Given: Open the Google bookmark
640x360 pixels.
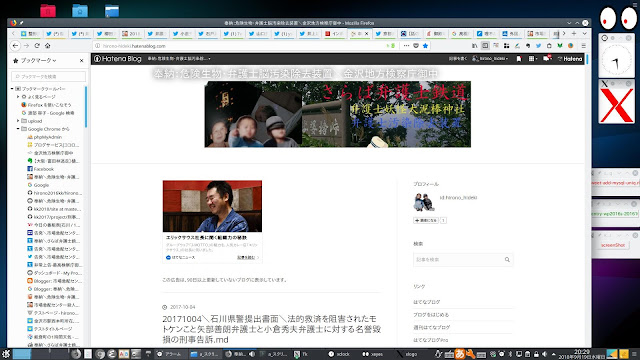Looking at the screenshot, I should [38, 185].
